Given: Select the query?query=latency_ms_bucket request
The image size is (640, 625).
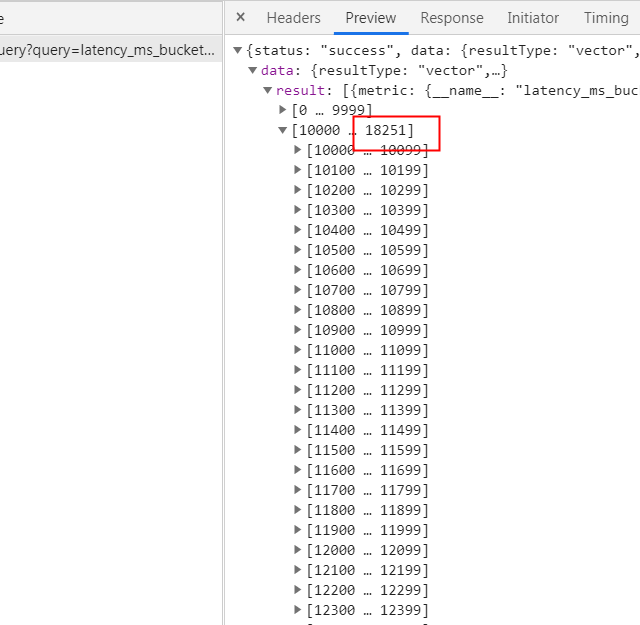Looking at the screenshot, I should click(110, 50).
